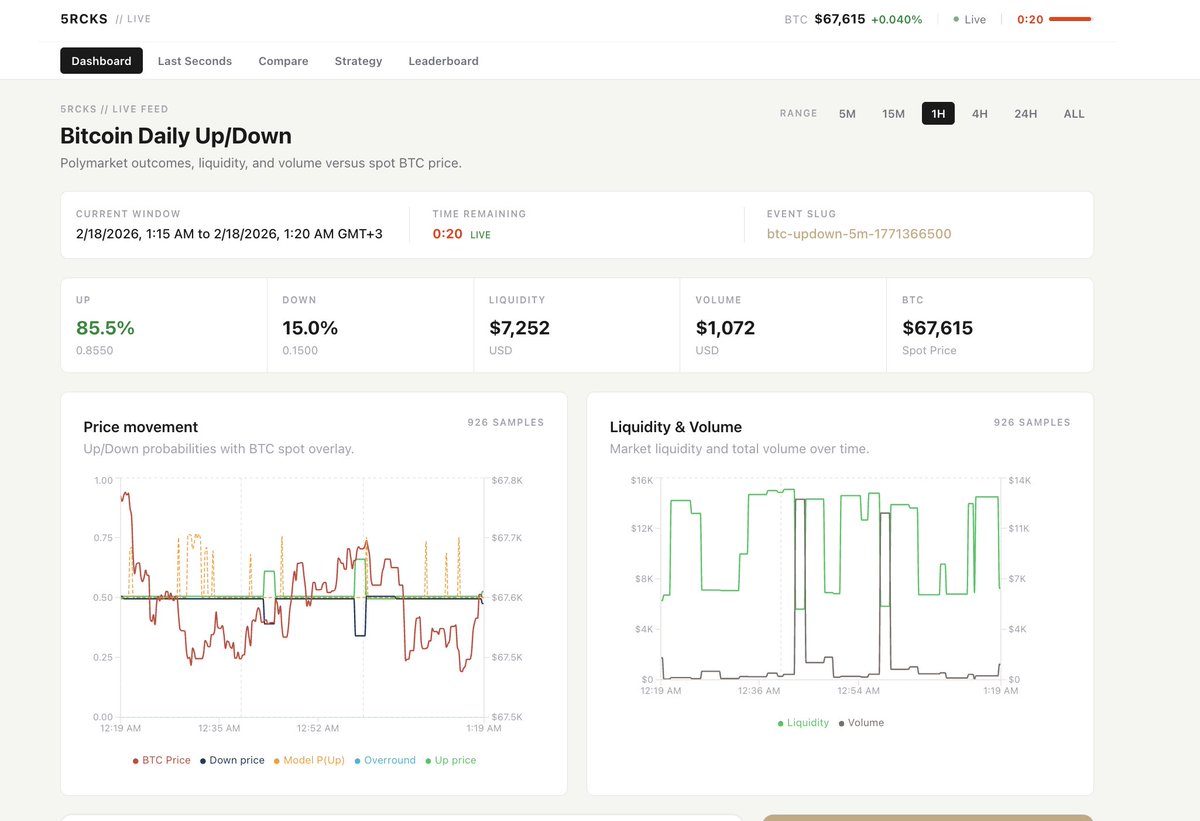This screenshot has height=821, width=1200.
Task: Toggle Volume legend item
Action: [x=861, y=722]
